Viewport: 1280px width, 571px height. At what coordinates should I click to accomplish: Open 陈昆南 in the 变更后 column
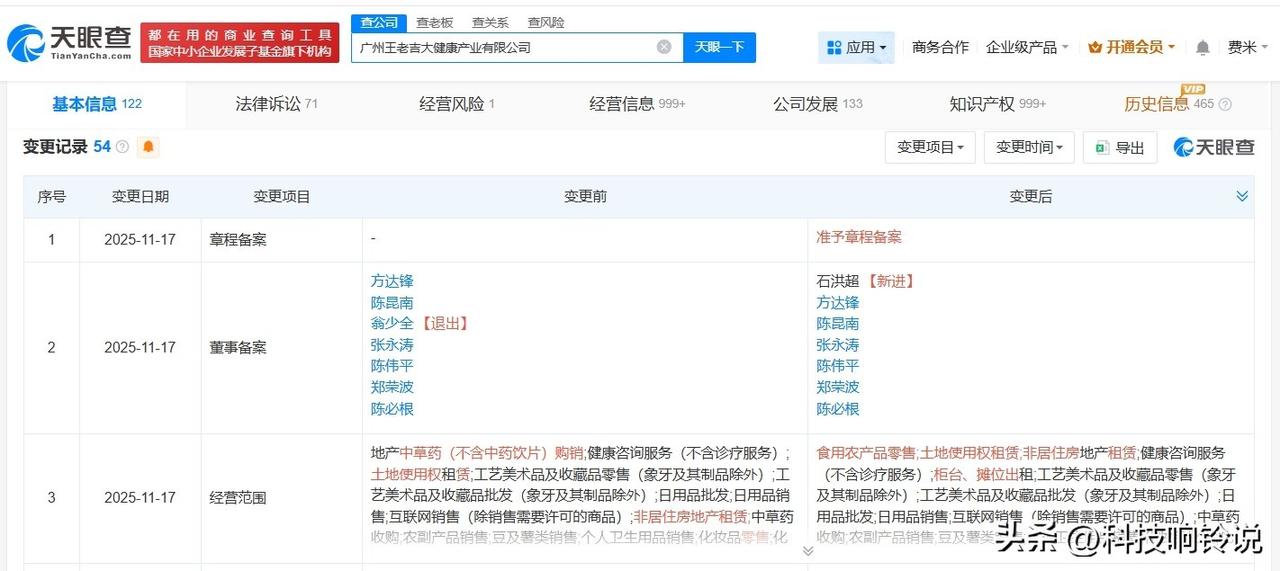tap(838, 323)
